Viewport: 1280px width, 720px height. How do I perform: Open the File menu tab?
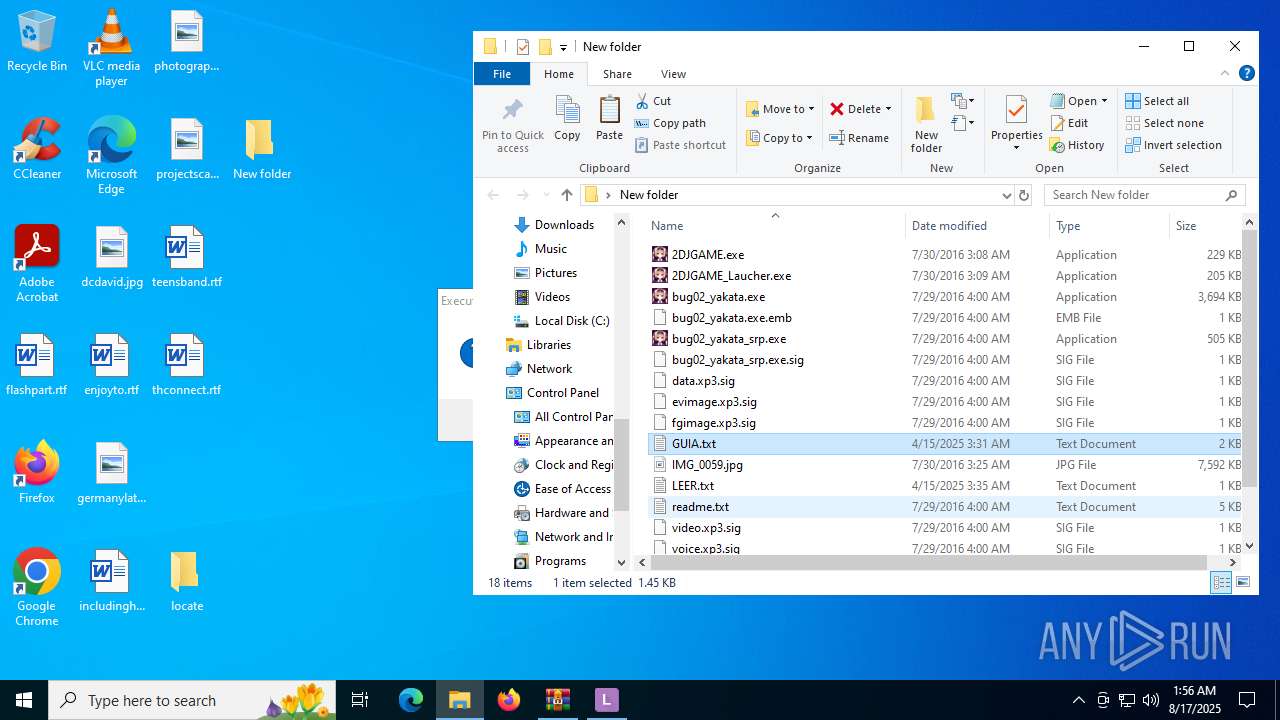point(502,74)
